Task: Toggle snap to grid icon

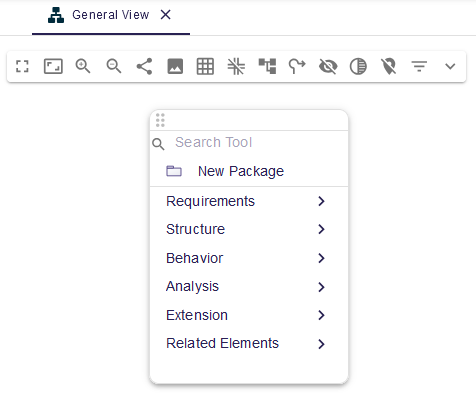Action: [236, 66]
